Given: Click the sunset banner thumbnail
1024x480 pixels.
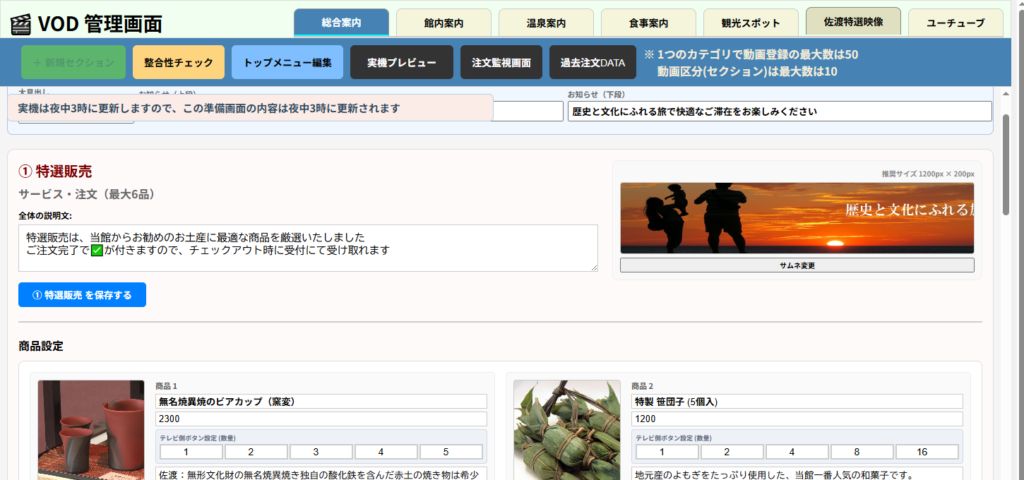Looking at the screenshot, I should coord(797,218).
